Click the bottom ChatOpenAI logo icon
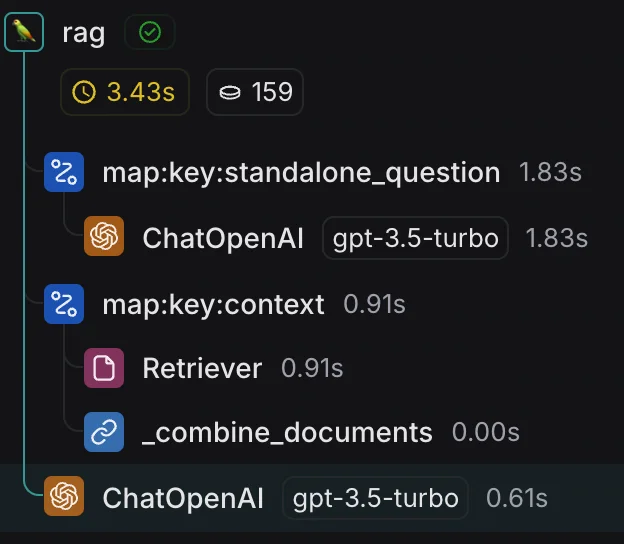 64,497
